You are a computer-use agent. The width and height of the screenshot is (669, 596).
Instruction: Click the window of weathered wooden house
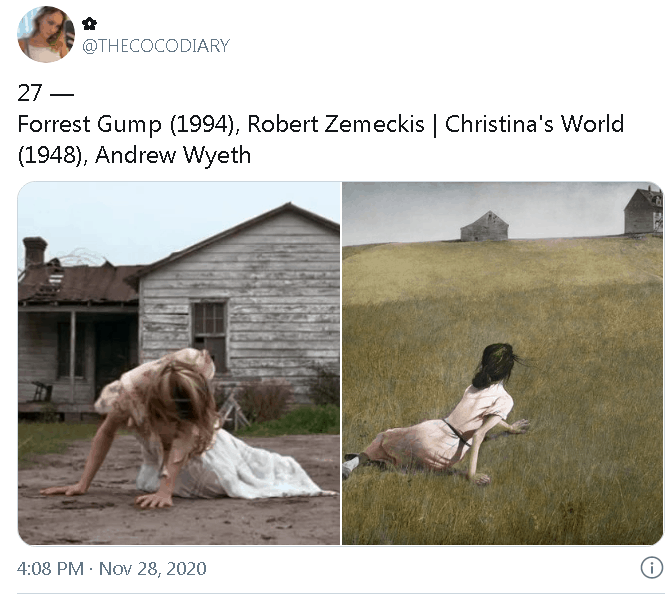tap(209, 331)
